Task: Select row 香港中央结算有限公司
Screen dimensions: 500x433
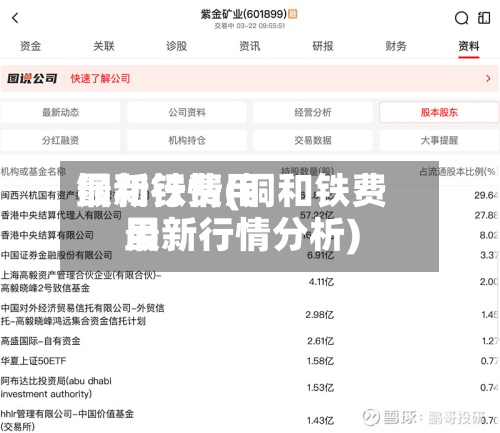Action: tap(250, 235)
